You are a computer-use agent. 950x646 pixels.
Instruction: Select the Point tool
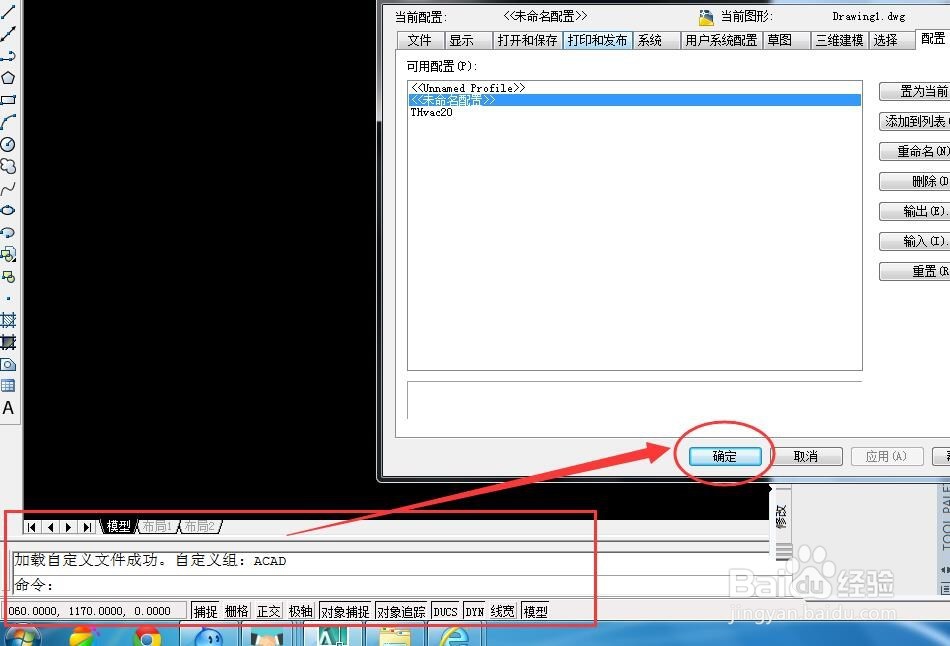8,298
